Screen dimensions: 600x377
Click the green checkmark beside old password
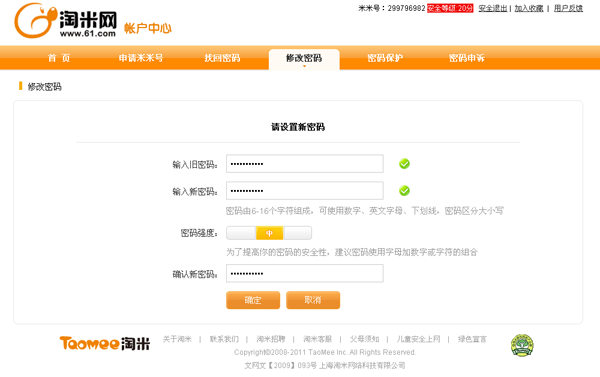[x=404, y=164]
